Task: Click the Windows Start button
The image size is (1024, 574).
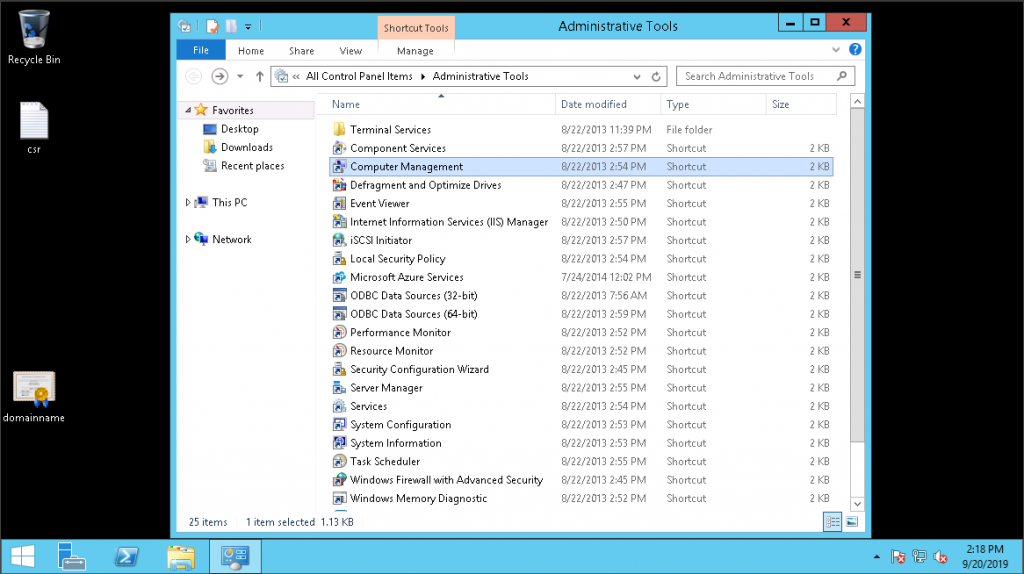Action: pyautogui.click(x=23, y=556)
